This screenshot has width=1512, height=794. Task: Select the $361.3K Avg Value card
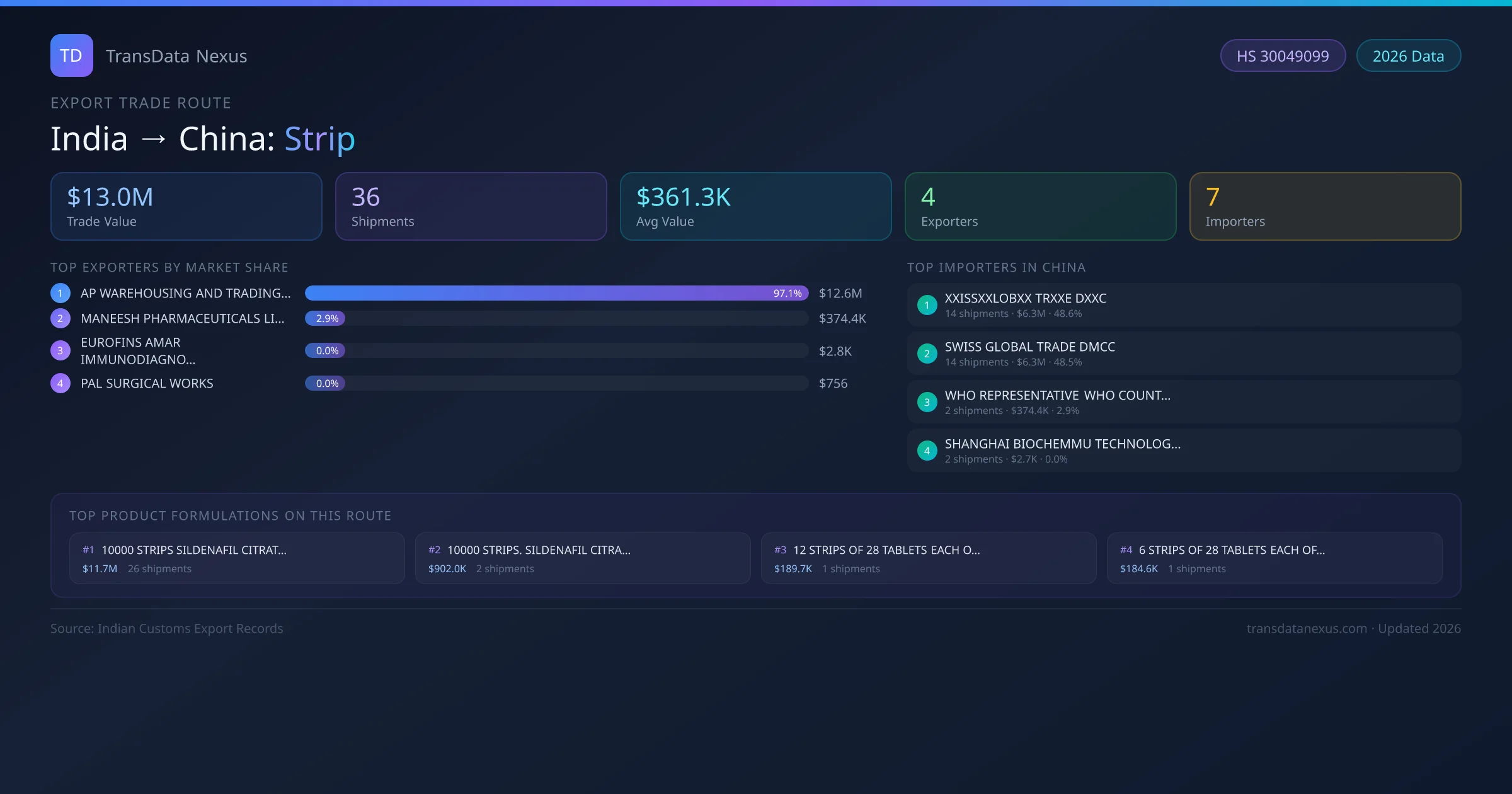click(x=755, y=206)
